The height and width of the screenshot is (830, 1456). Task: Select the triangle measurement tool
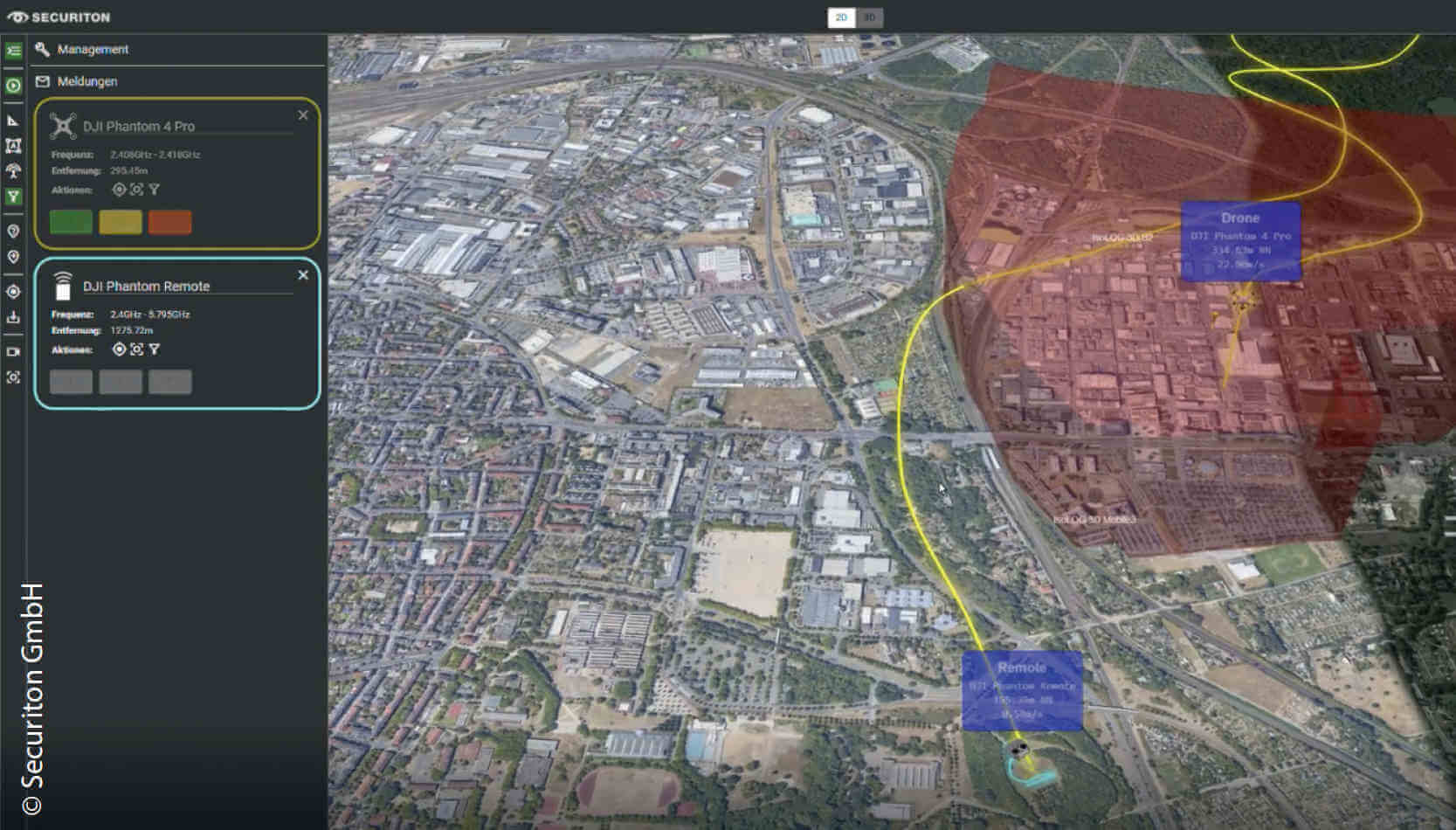[x=13, y=121]
